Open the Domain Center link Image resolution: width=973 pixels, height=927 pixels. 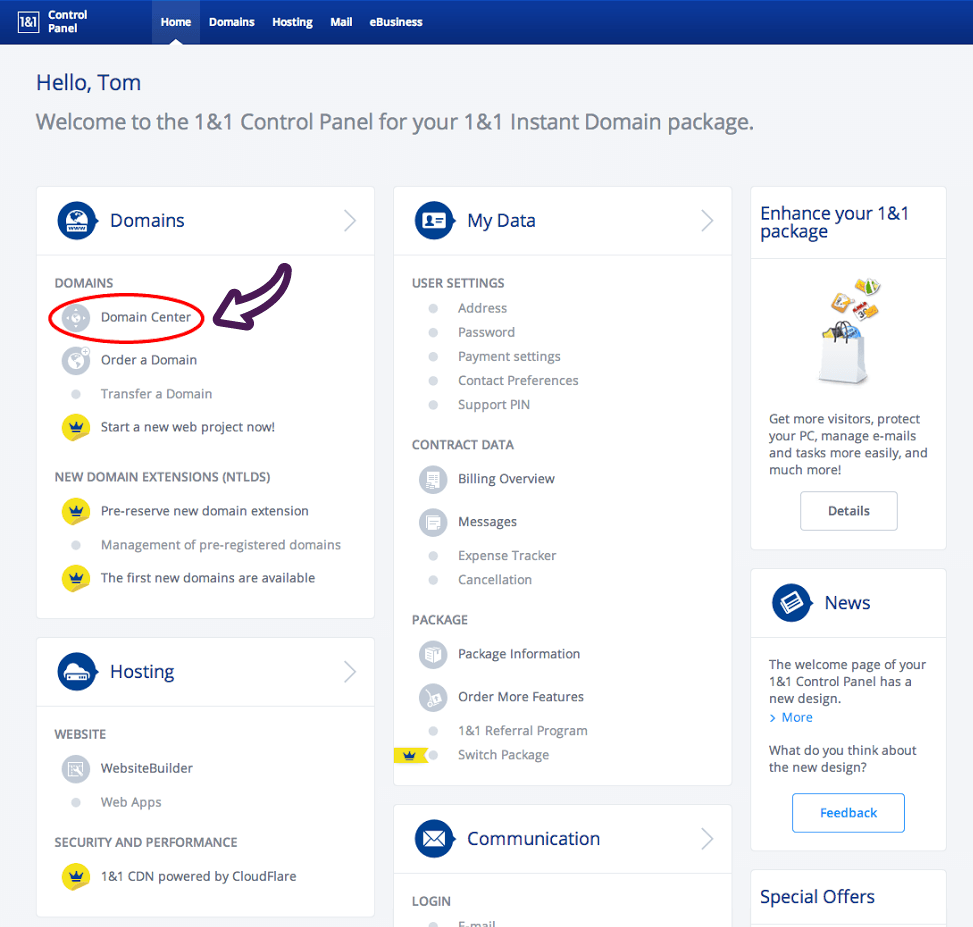pyautogui.click(x=146, y=317)
